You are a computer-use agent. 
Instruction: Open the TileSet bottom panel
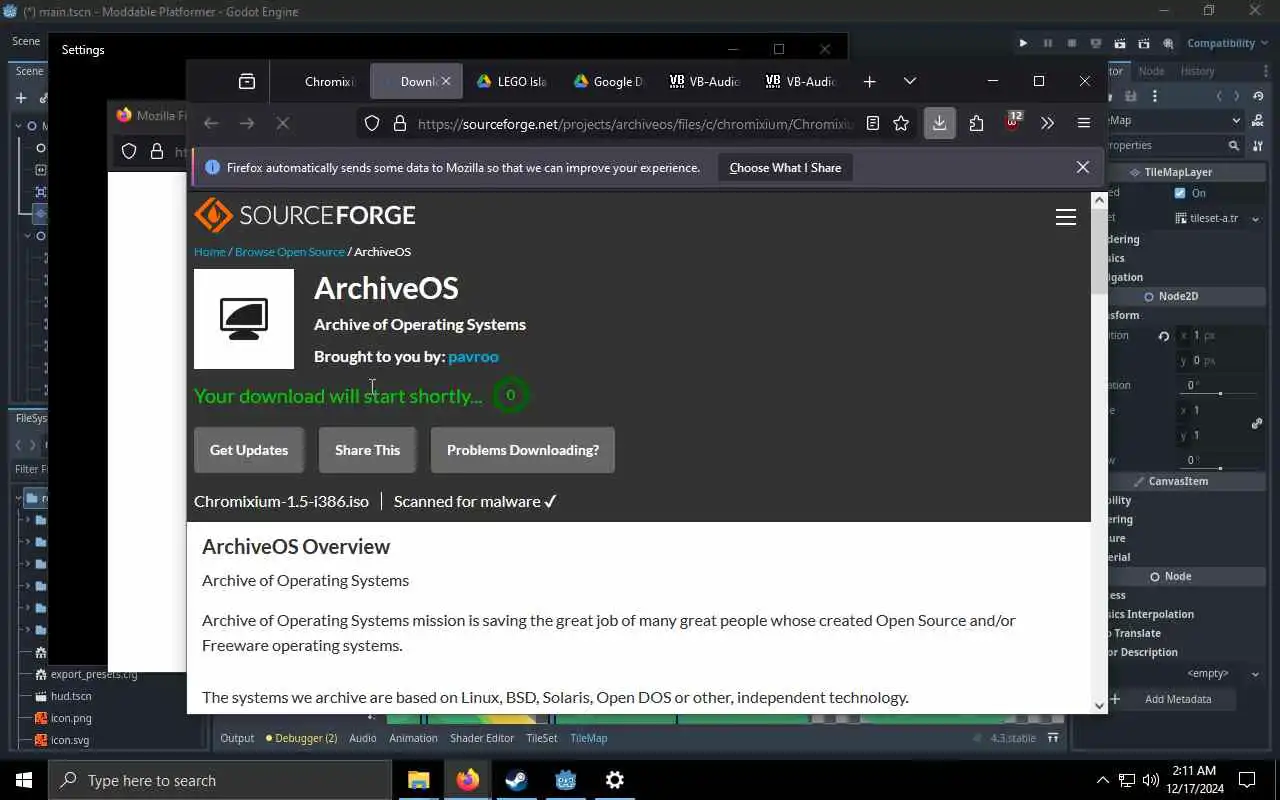pyautogui.click(x=541, y=738)
